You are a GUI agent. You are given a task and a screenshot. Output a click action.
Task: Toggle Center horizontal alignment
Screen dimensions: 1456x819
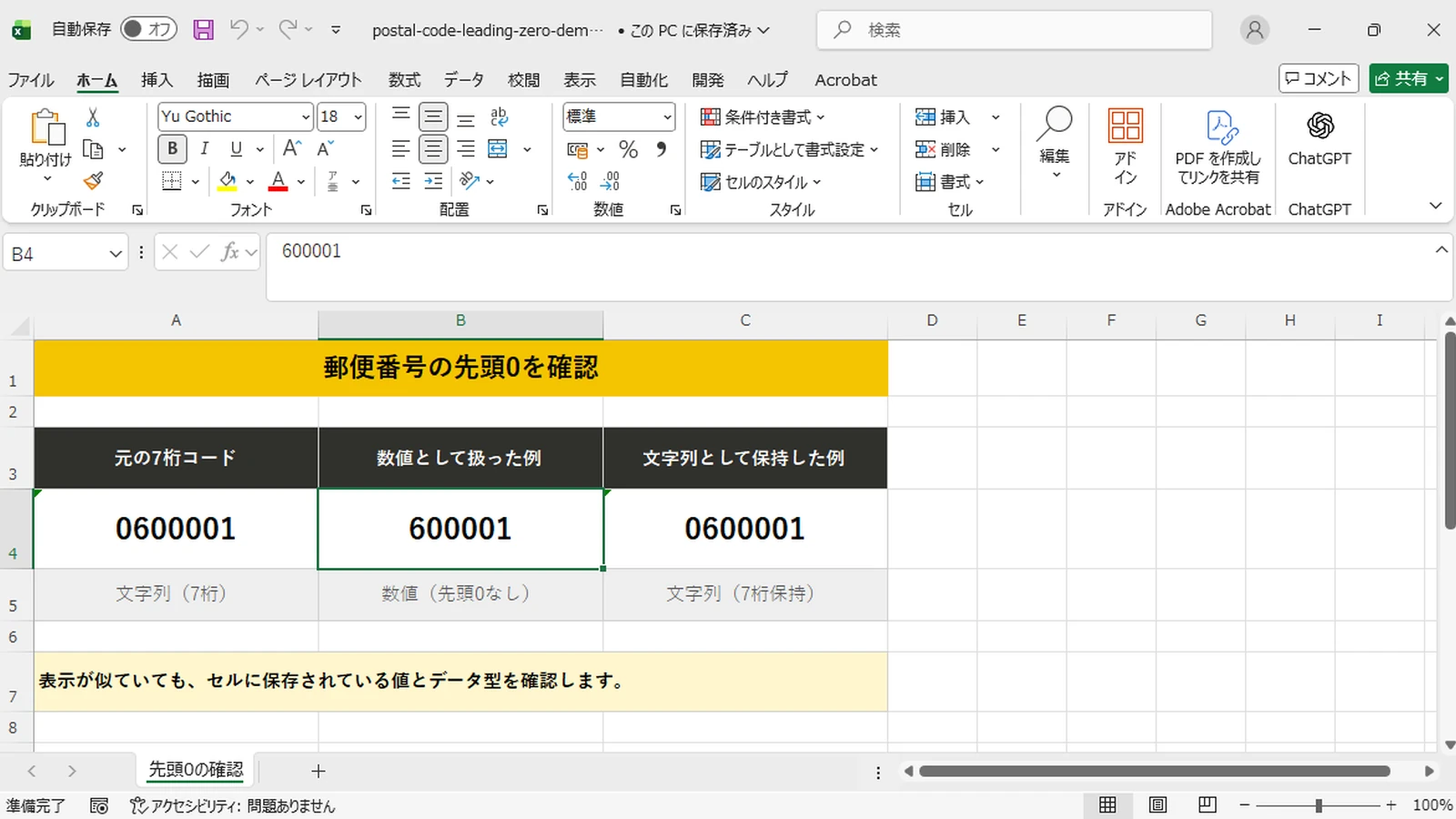point(433,148)
